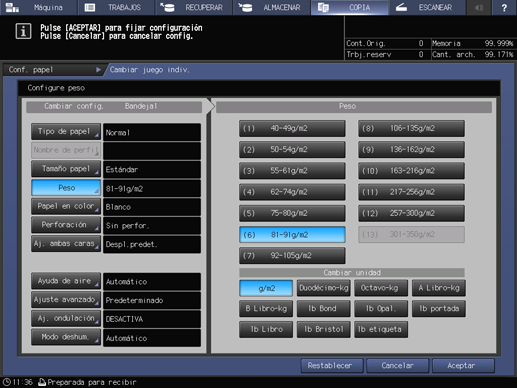Open Papel en color setting
This screenshot has height=388, width=517.
click(x=66, y=206)
